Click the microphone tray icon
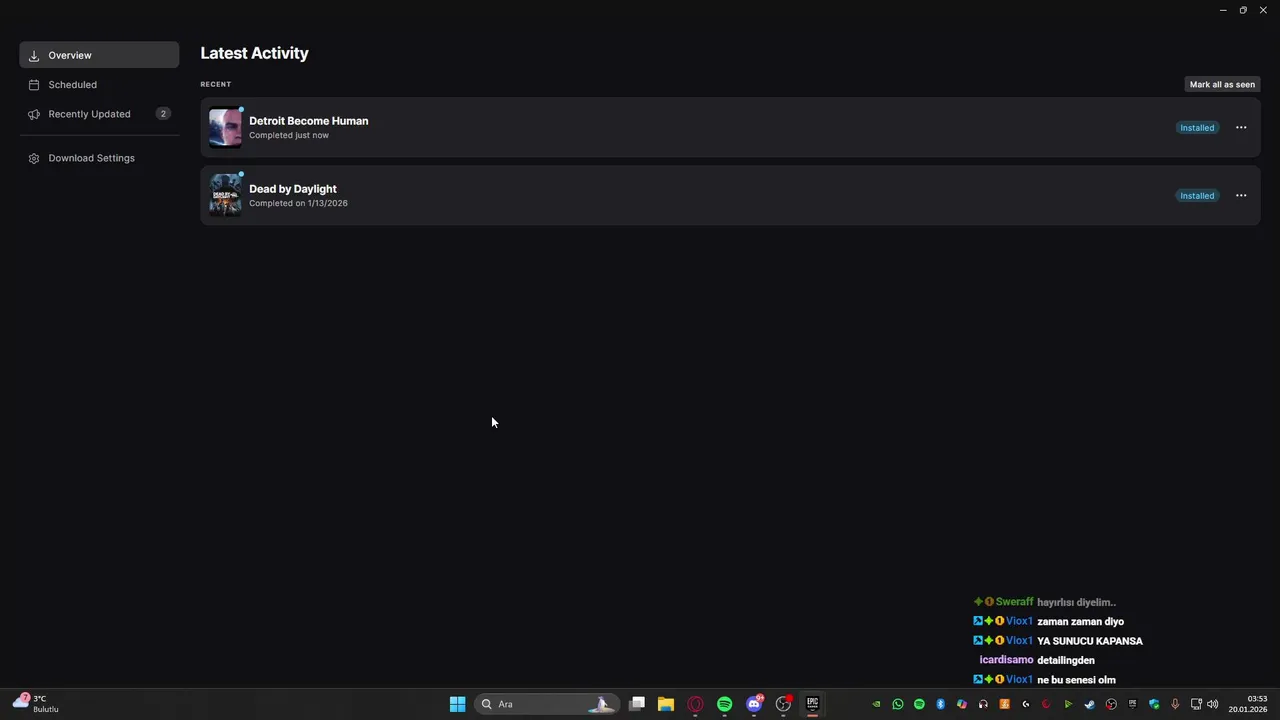 click(1175, 704)
